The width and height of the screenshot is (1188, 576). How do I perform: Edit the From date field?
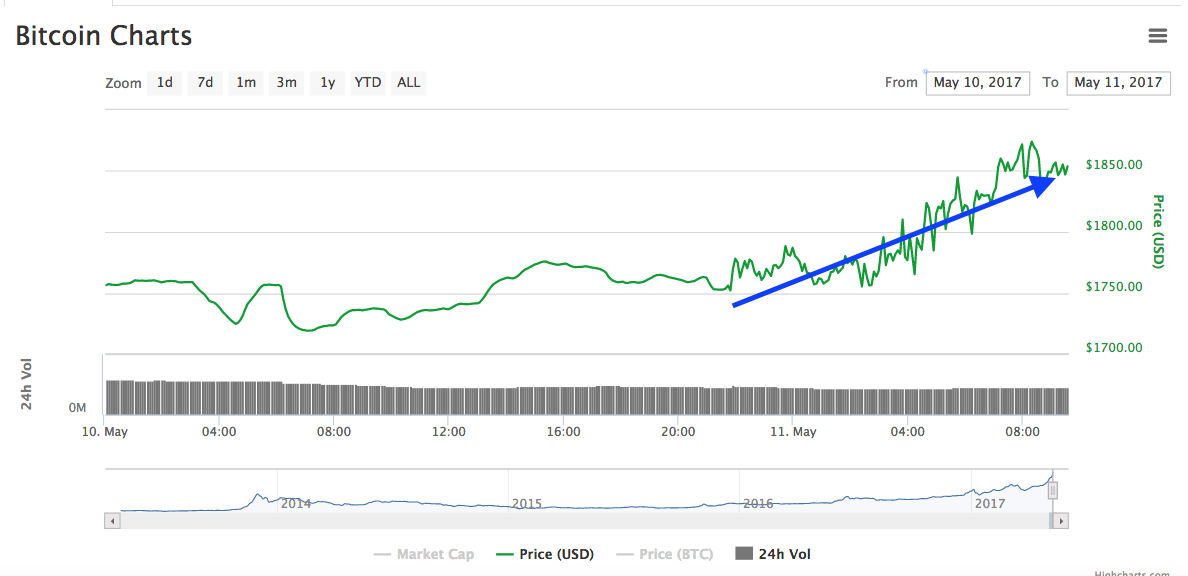[977, 83]
